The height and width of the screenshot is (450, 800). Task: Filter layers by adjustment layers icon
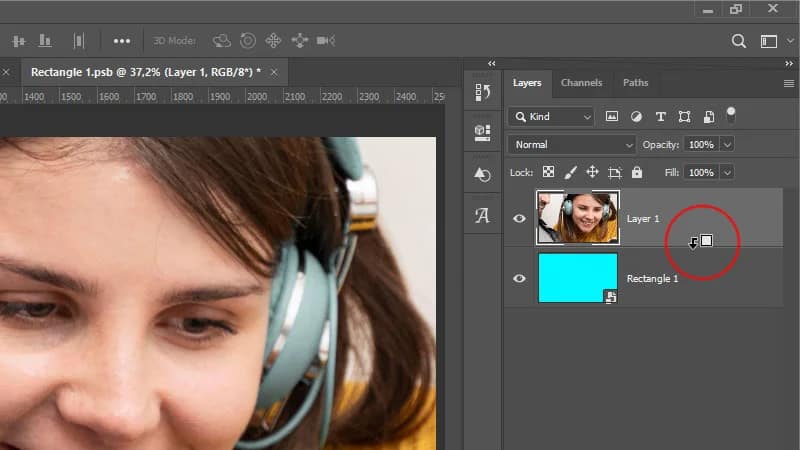(636, 117)
